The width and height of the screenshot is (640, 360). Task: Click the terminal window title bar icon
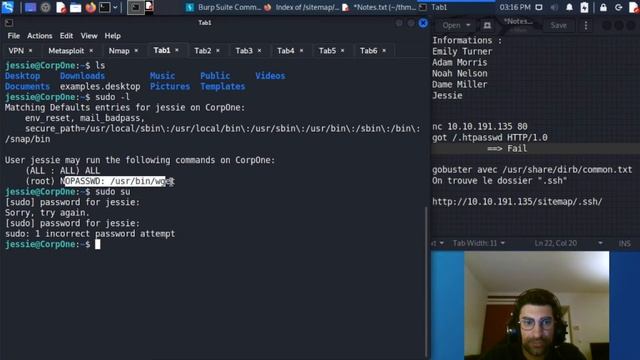(x=9, y=23)
